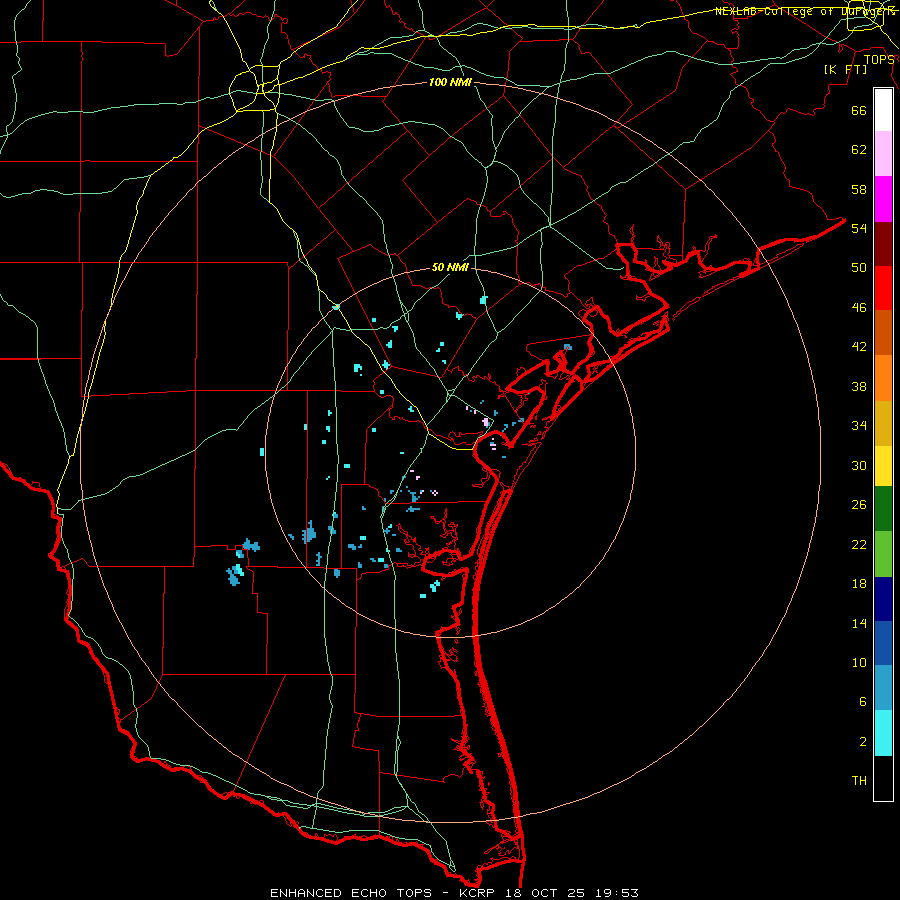Select the "KCRP" radar site identifier
The height and width of the screenshot is (900, 900).
(478, 893)
